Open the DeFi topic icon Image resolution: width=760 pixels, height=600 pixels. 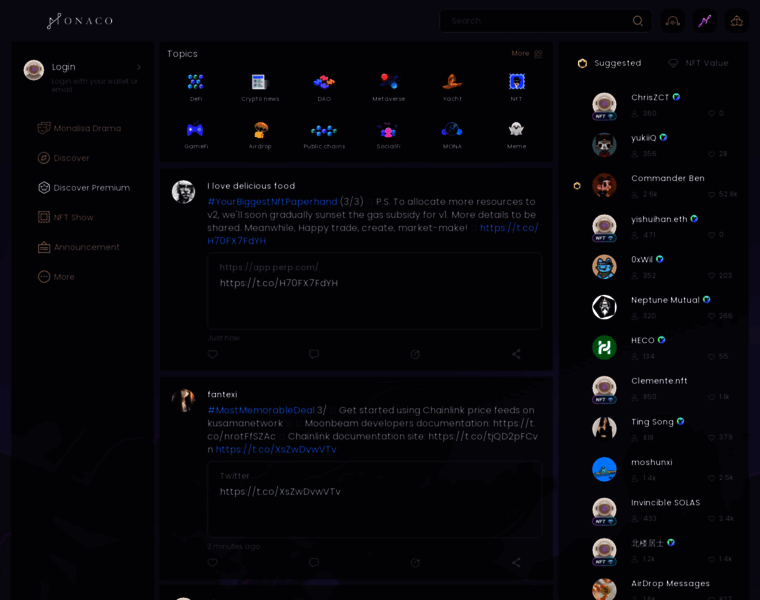pos(195,82)
